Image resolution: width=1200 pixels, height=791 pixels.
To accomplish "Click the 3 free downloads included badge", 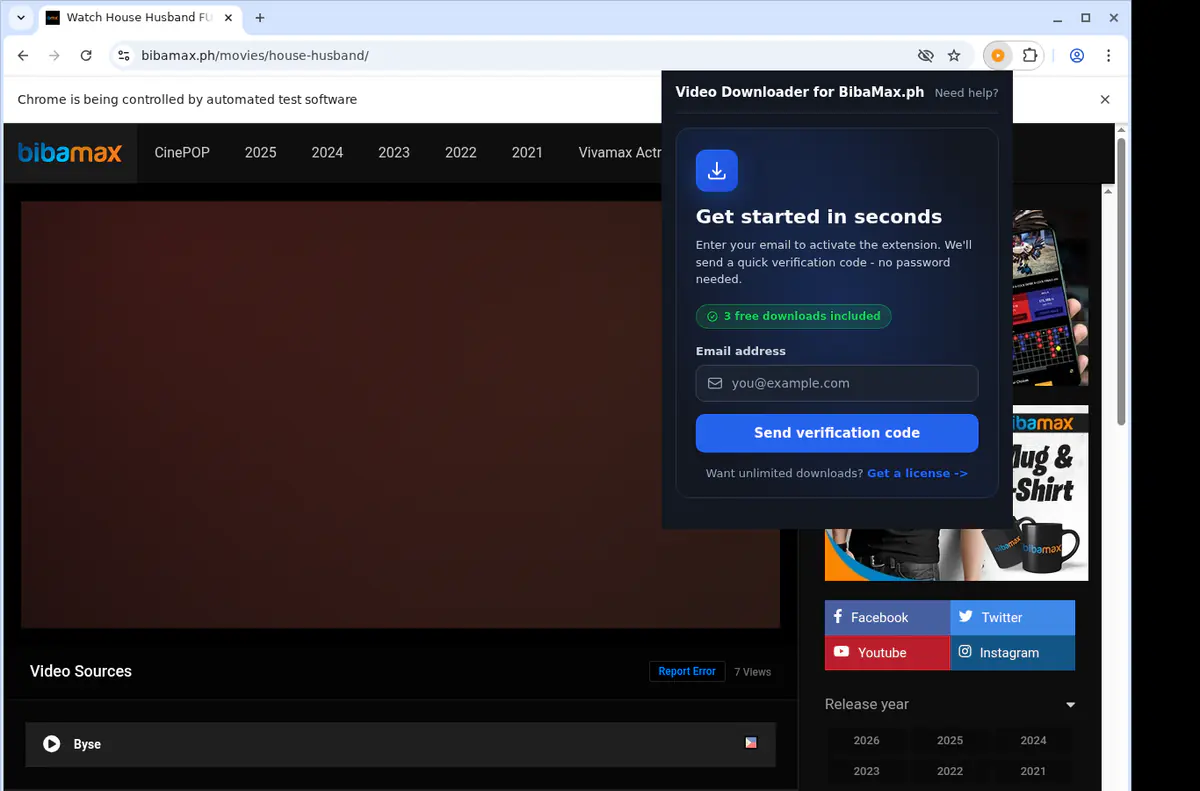I will pyautogui.click(x=794, y=316).
